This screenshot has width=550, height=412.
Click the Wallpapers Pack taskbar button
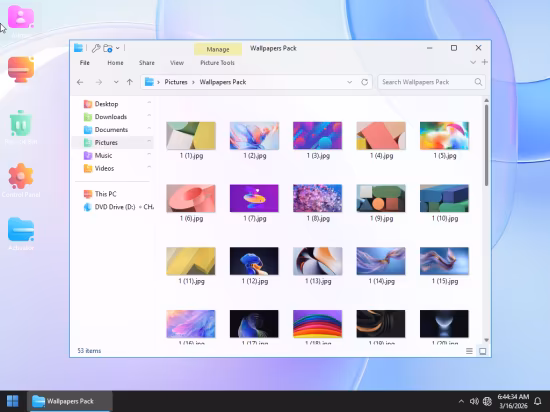(x=69, y=401)
